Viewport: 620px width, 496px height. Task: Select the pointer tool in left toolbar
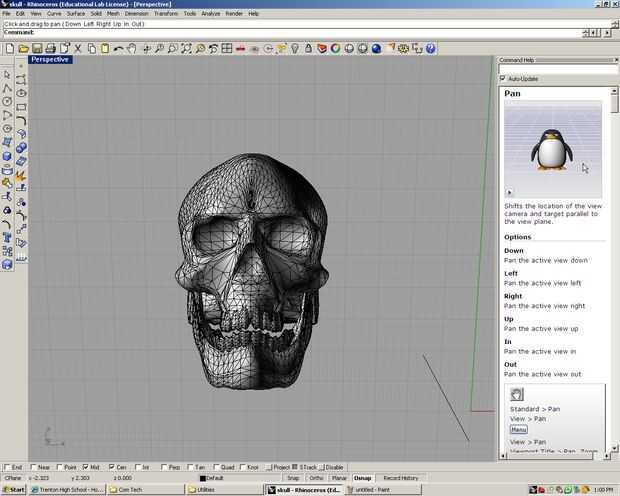(7, 75)
